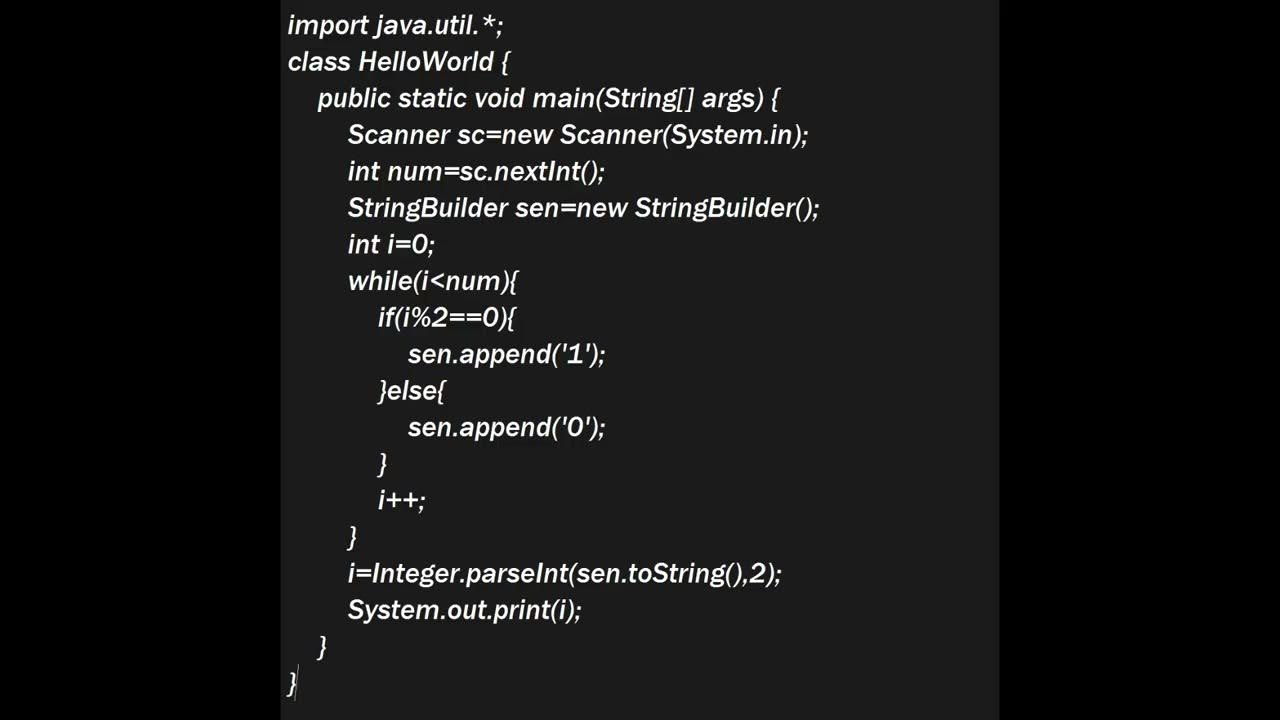Click the i++ increment line

[401, 500]
